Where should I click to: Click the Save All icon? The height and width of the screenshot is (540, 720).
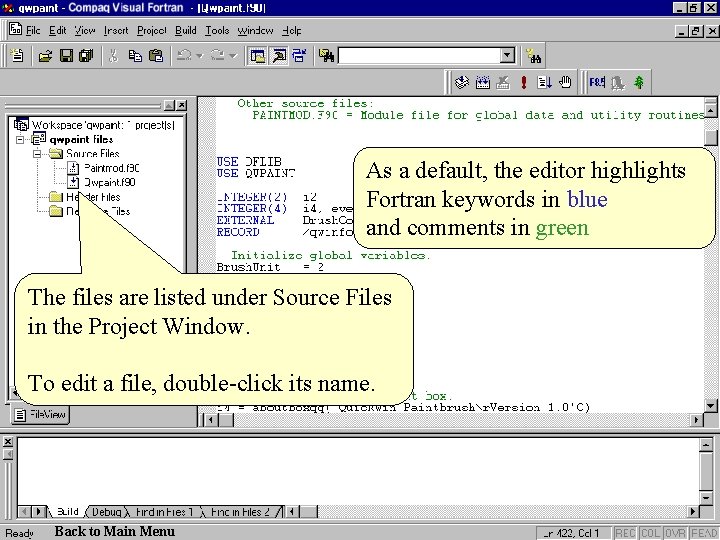pyautogui.click(x=86, y=56)
